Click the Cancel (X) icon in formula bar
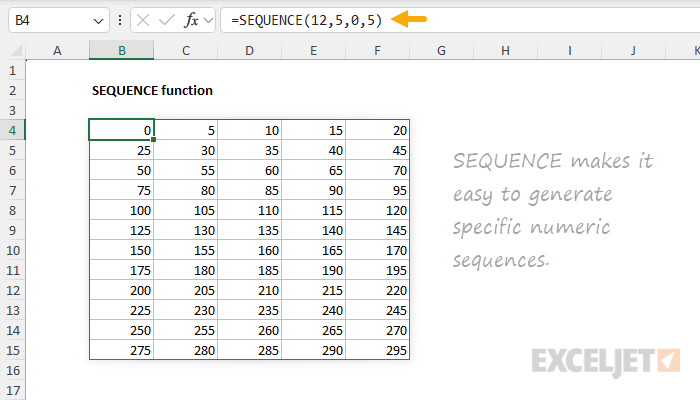Image resolution: width=700 pixels, height=400 pixels. click(143, 20)
